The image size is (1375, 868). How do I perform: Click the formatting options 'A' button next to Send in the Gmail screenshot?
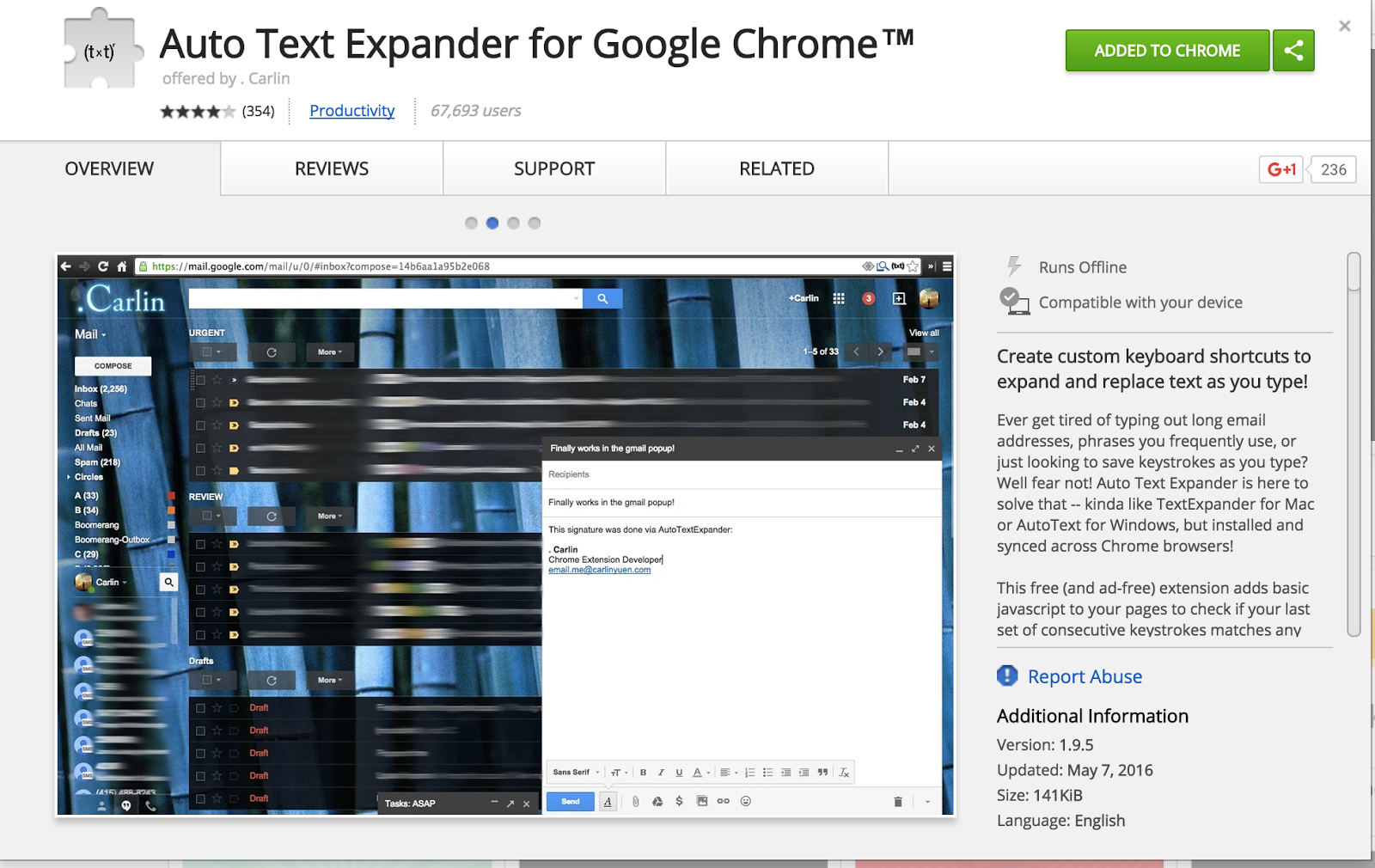[x=608, y=801]
